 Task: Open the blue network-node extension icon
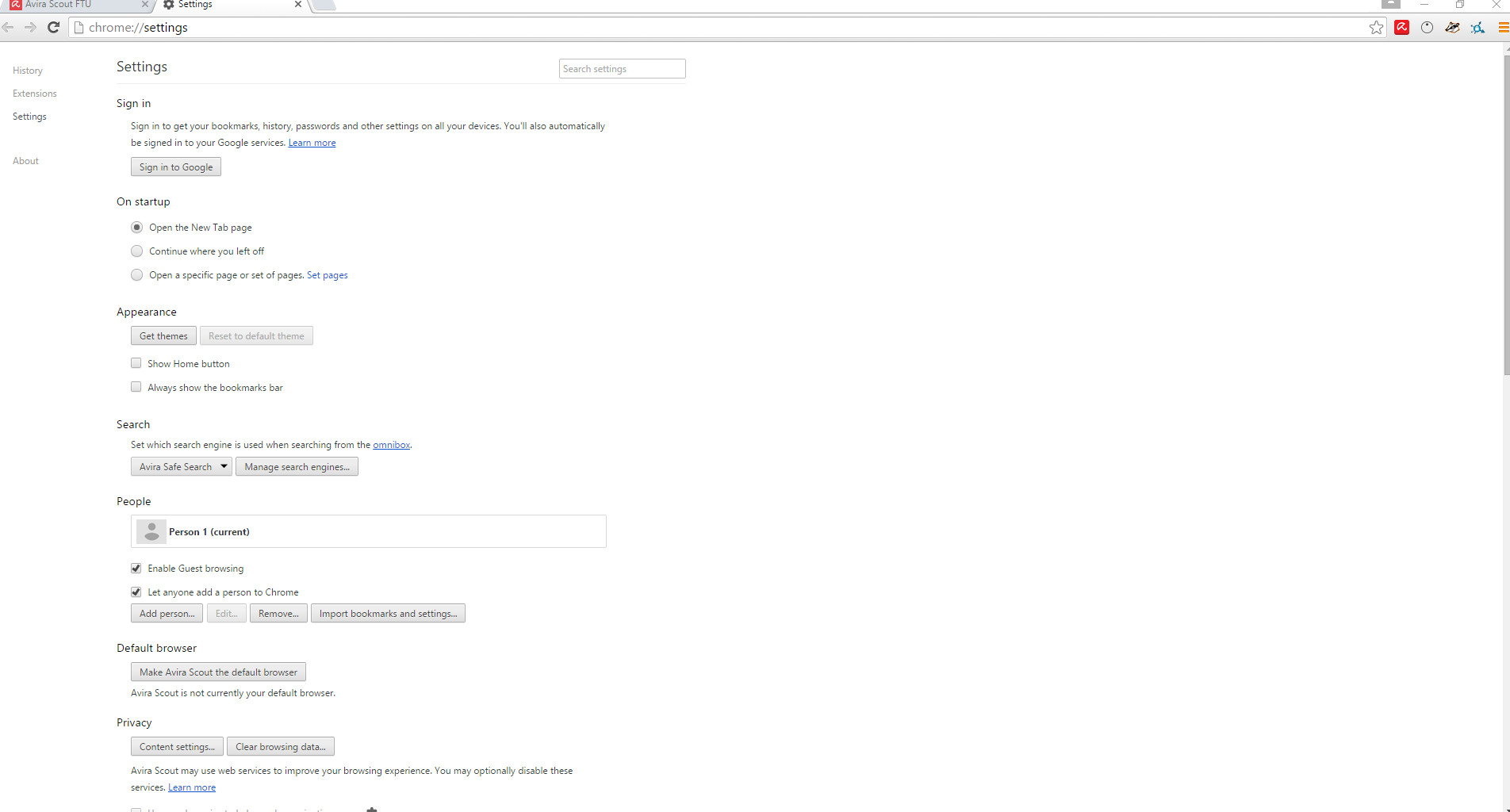click(x=1477, y=28)
